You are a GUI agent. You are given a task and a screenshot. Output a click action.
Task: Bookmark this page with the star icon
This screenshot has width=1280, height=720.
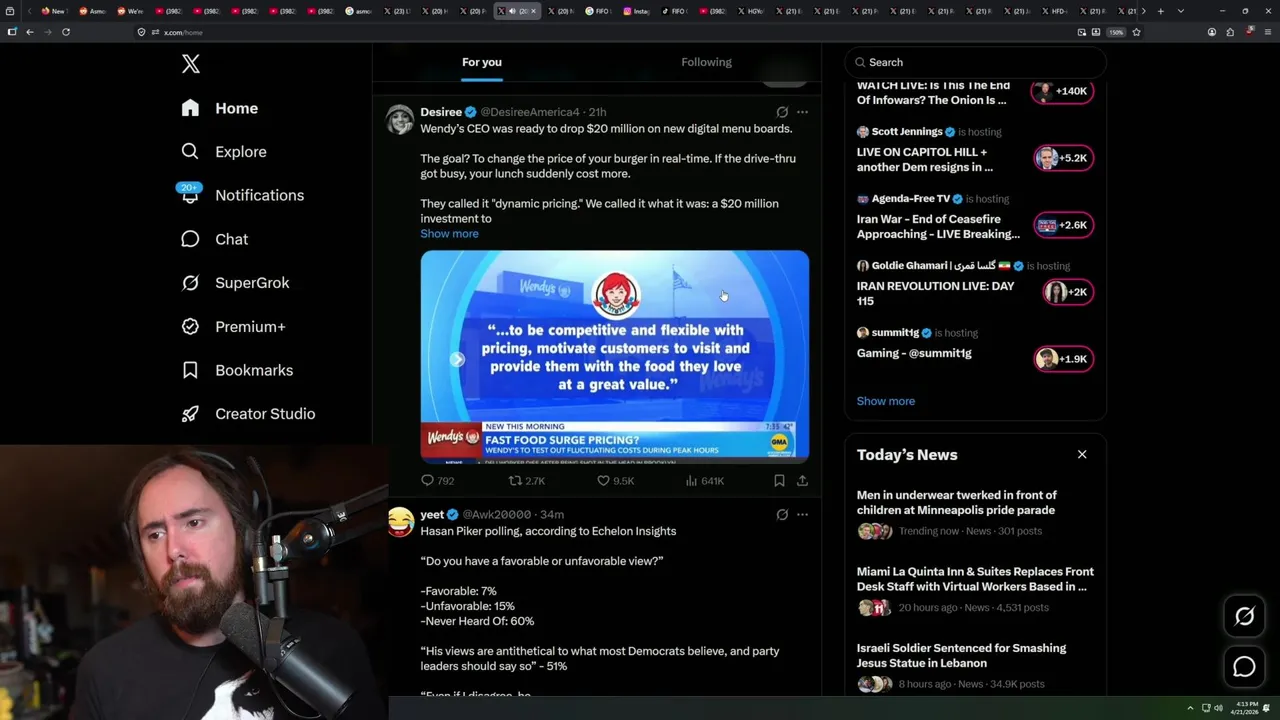point(1136,32)
